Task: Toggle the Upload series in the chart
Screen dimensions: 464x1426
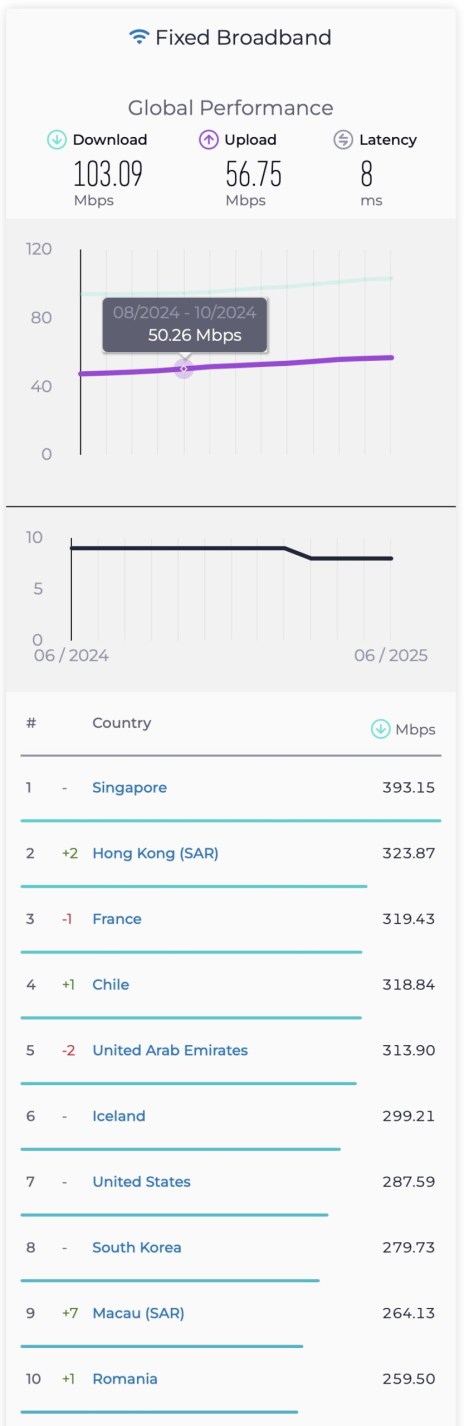Action: 237,140
